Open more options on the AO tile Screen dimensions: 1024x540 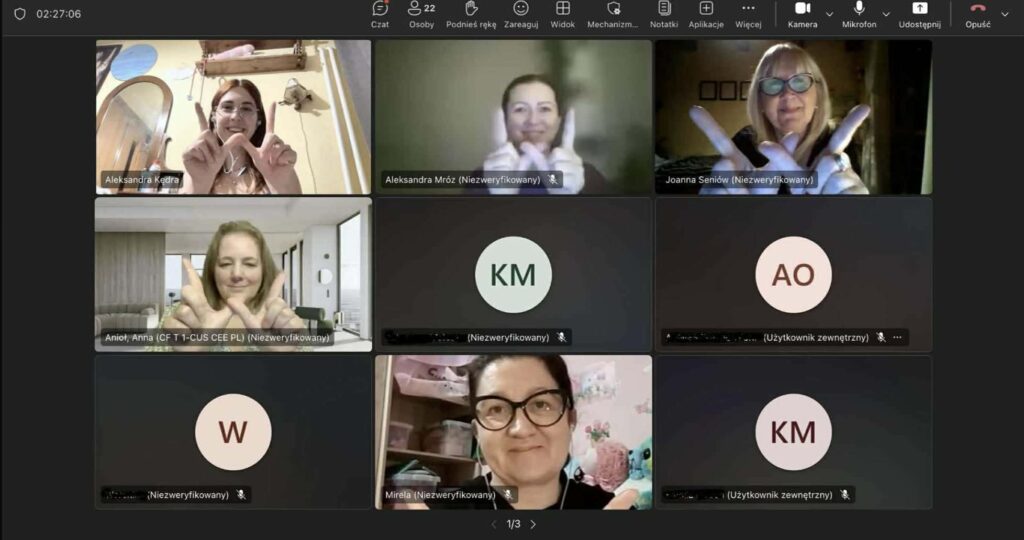(x=897, y=338)
